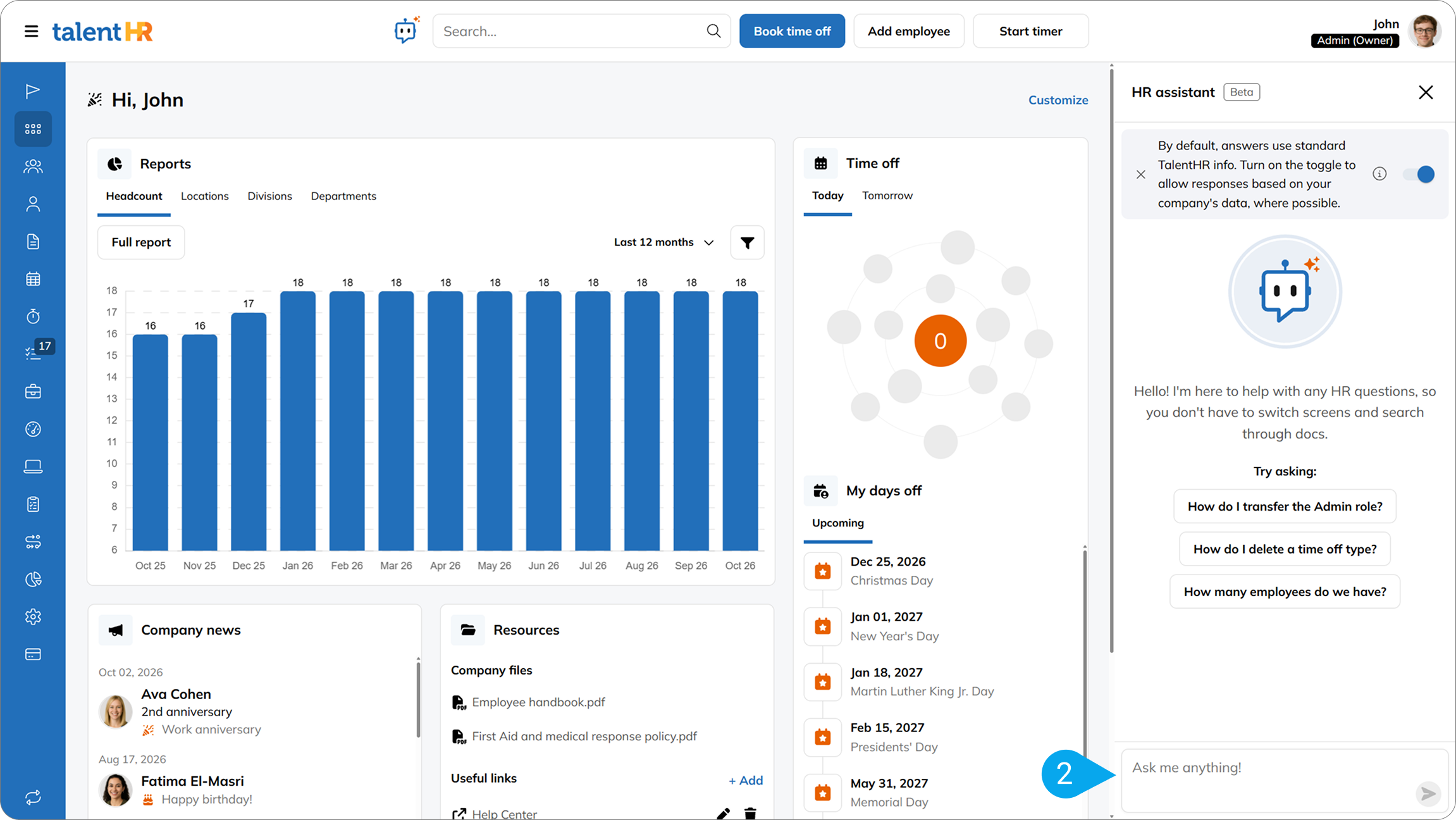Image resolution: width=1456 pixels, height=820 pixels.
Task: Ask "How many employees do we have?"
Action: pos(1285,592)
